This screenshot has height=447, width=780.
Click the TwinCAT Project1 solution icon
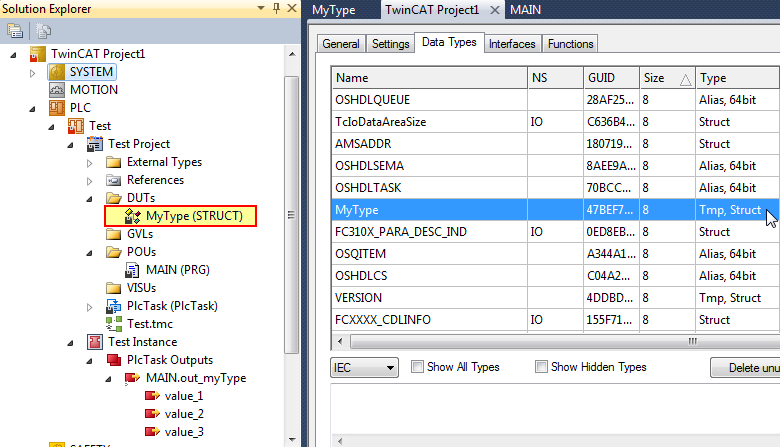pyautogui.click(x=38, y=54)
